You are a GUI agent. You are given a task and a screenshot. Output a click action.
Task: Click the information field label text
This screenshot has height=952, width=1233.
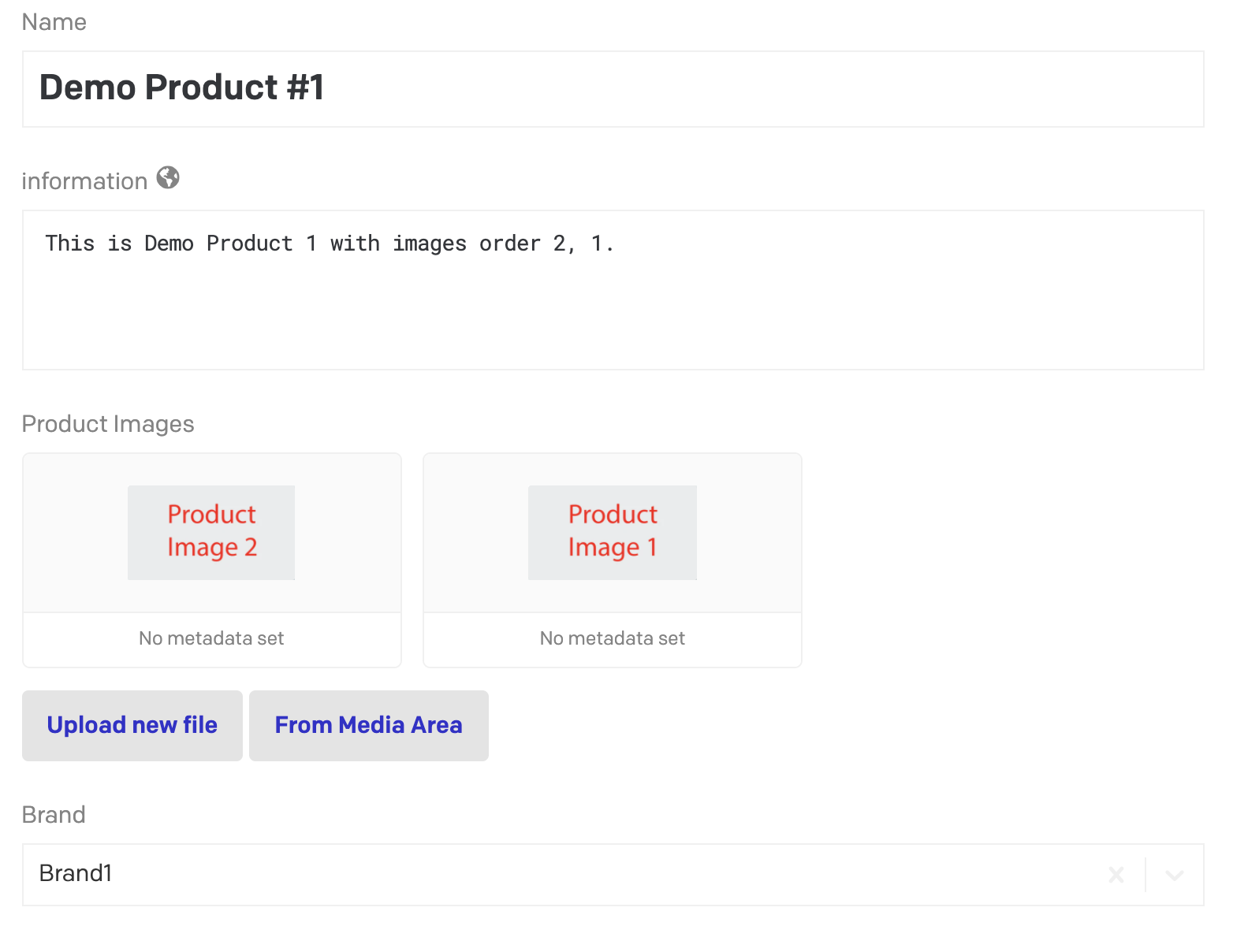click(x=84, y=181)
